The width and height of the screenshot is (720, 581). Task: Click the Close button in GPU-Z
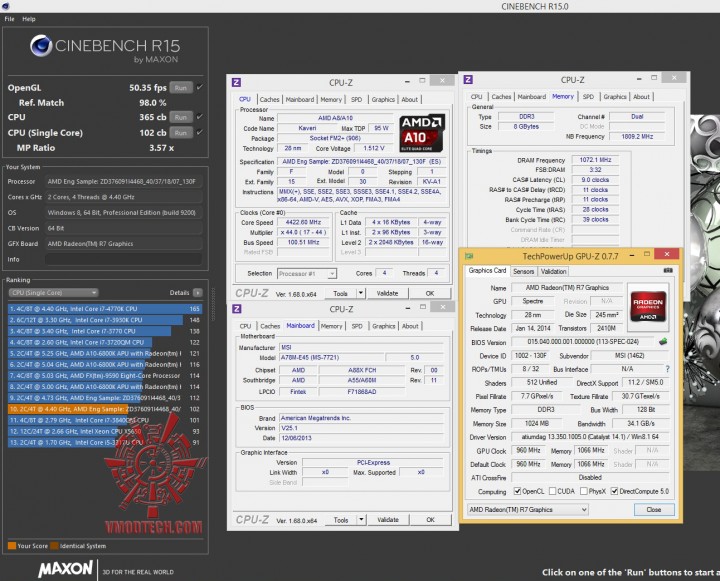click(654, 509)
